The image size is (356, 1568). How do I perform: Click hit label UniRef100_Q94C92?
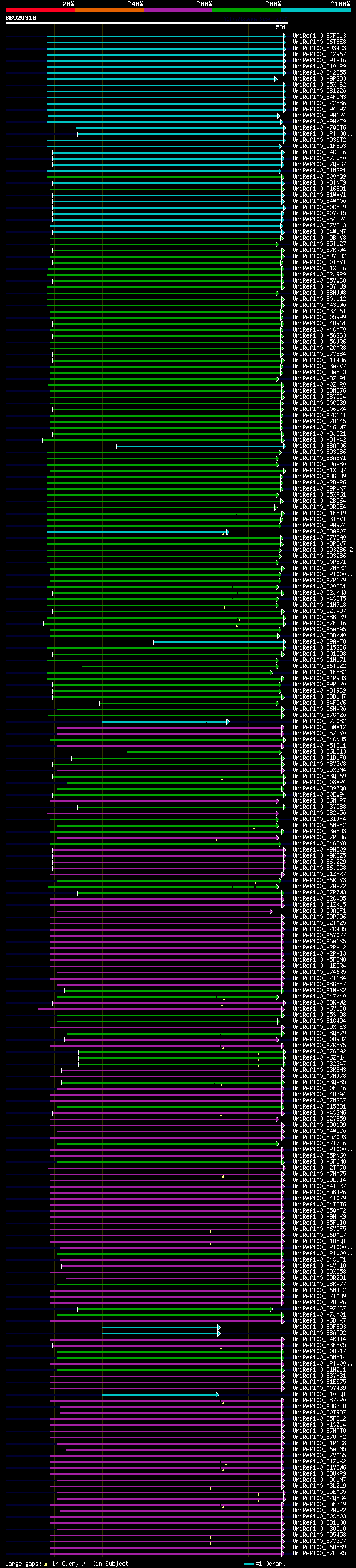[319, 109]
